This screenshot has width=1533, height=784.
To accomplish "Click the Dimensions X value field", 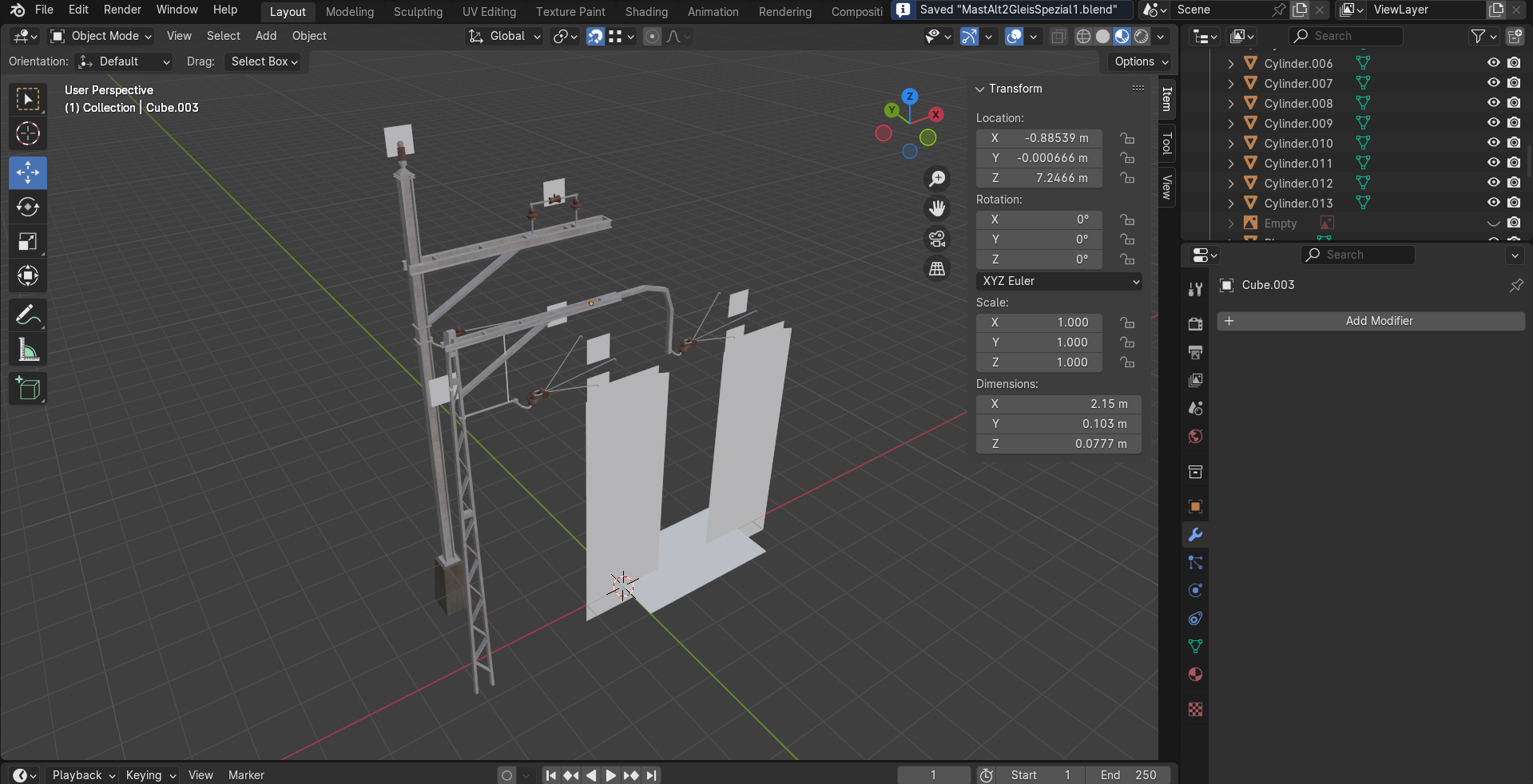I will pyautogui.click(x=1058, y=404).
